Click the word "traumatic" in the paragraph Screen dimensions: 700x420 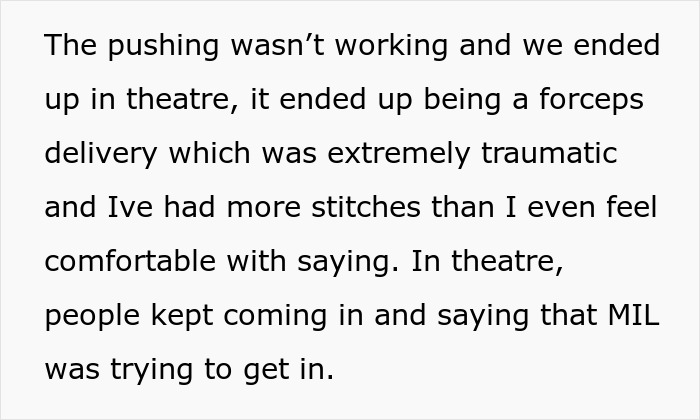(x=549, y=153)
